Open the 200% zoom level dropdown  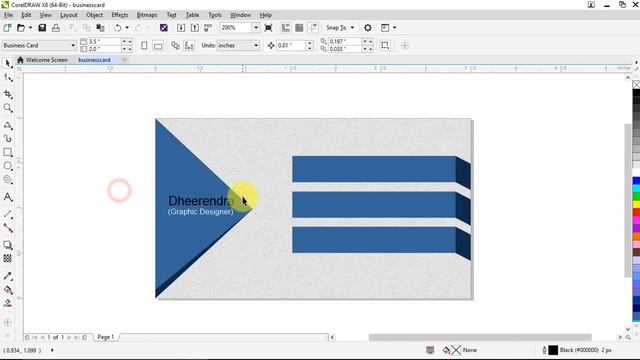[256, 28]
